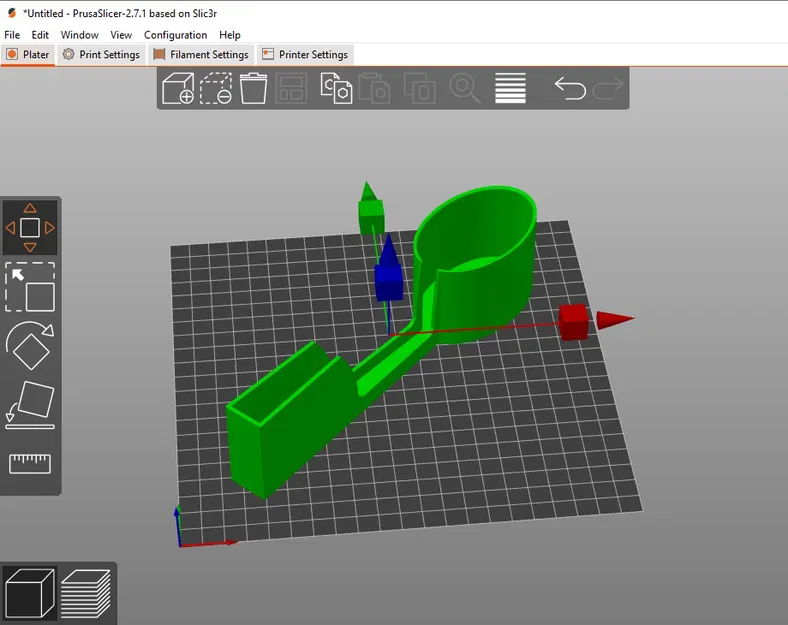This screenshot has width=788, height=625.
Task: Click the Add instance icon
Action: pyautogui.click(x=420, y=88)
